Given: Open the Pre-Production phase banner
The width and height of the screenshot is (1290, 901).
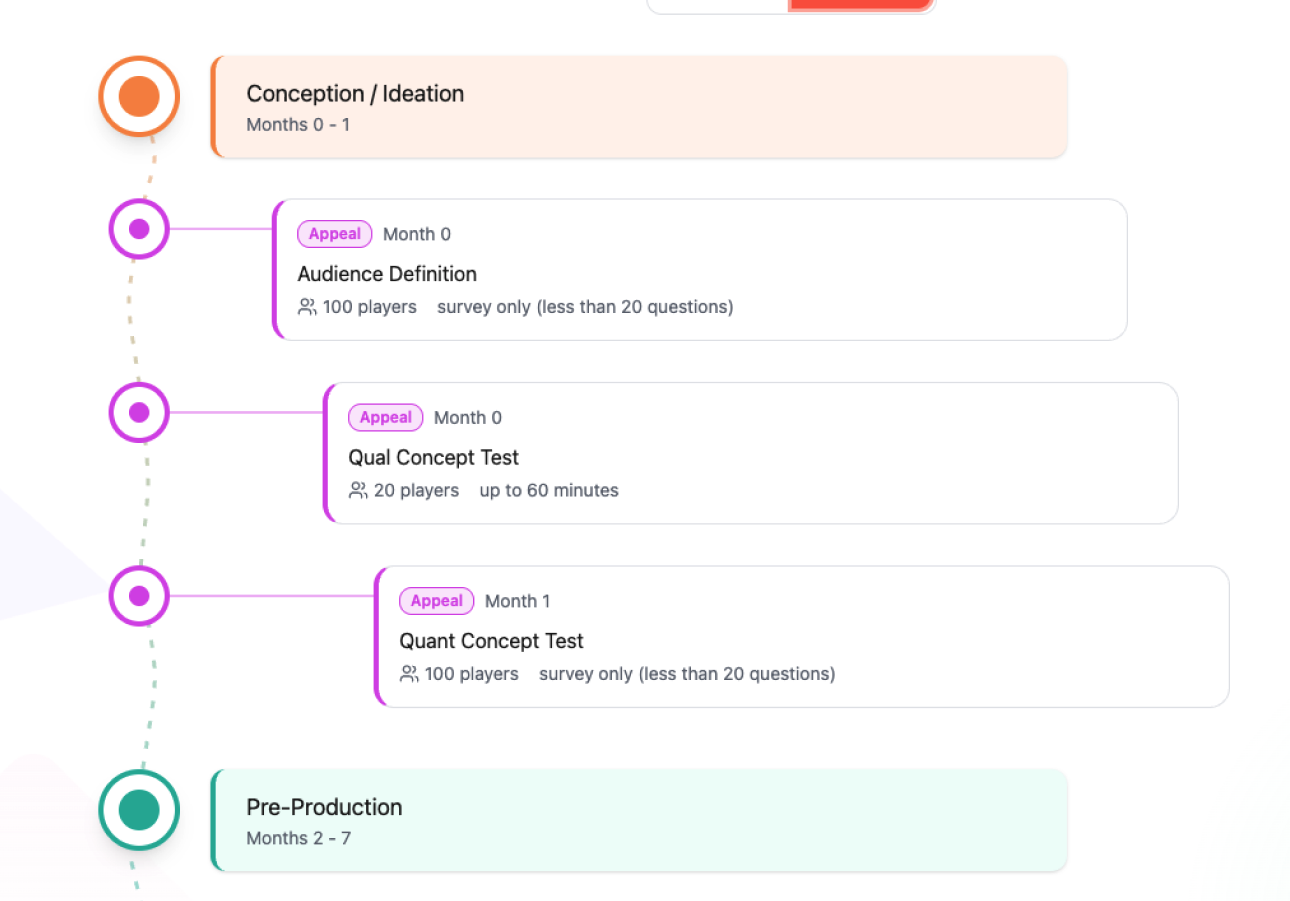Looking at the screenshot, I should 640,820.
